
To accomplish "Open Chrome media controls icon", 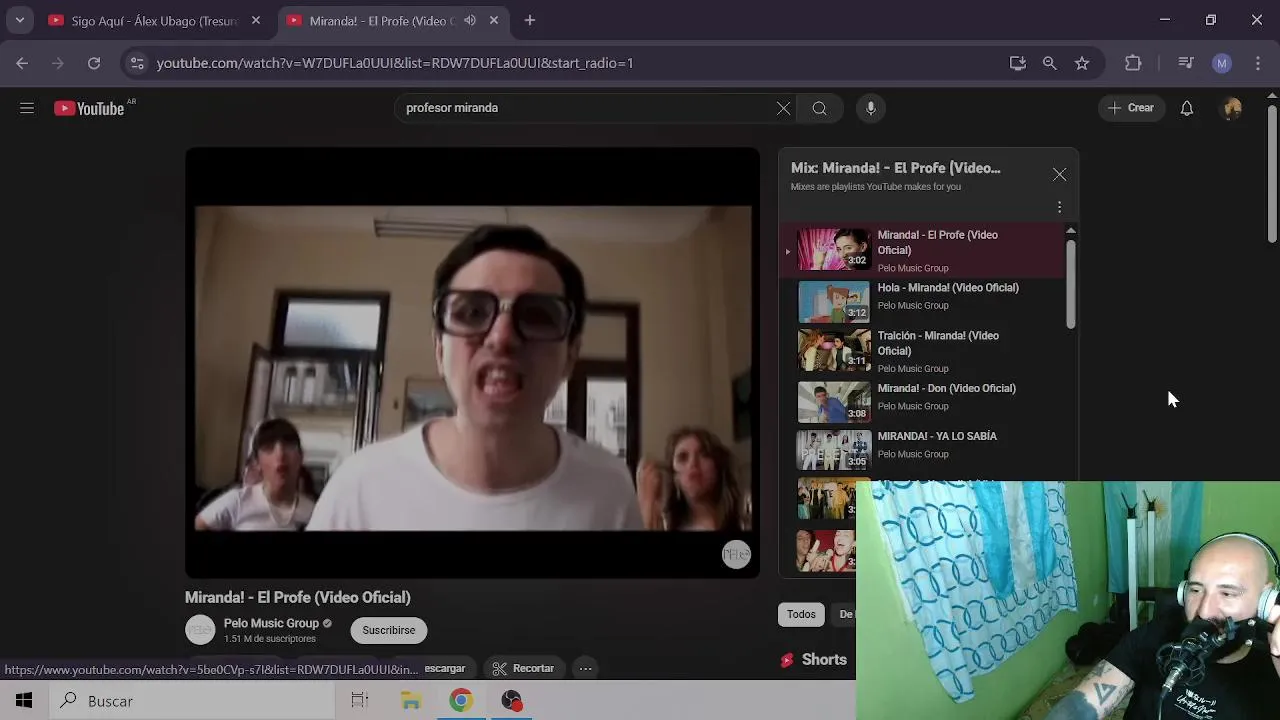I will pyautogui.click(x=1186, y=63).
